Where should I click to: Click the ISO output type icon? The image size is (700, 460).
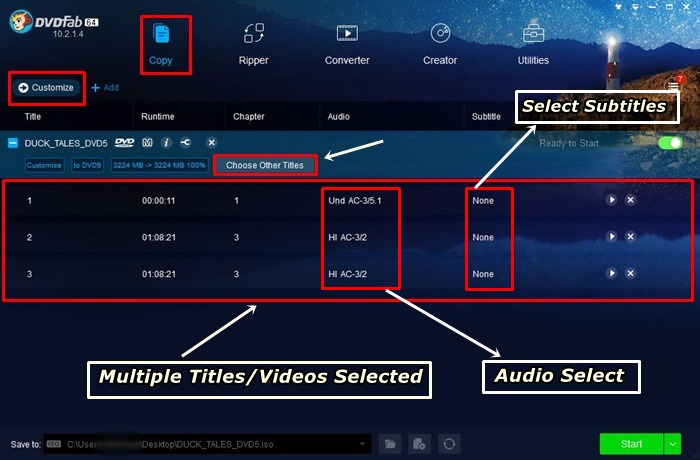(54, 444)
